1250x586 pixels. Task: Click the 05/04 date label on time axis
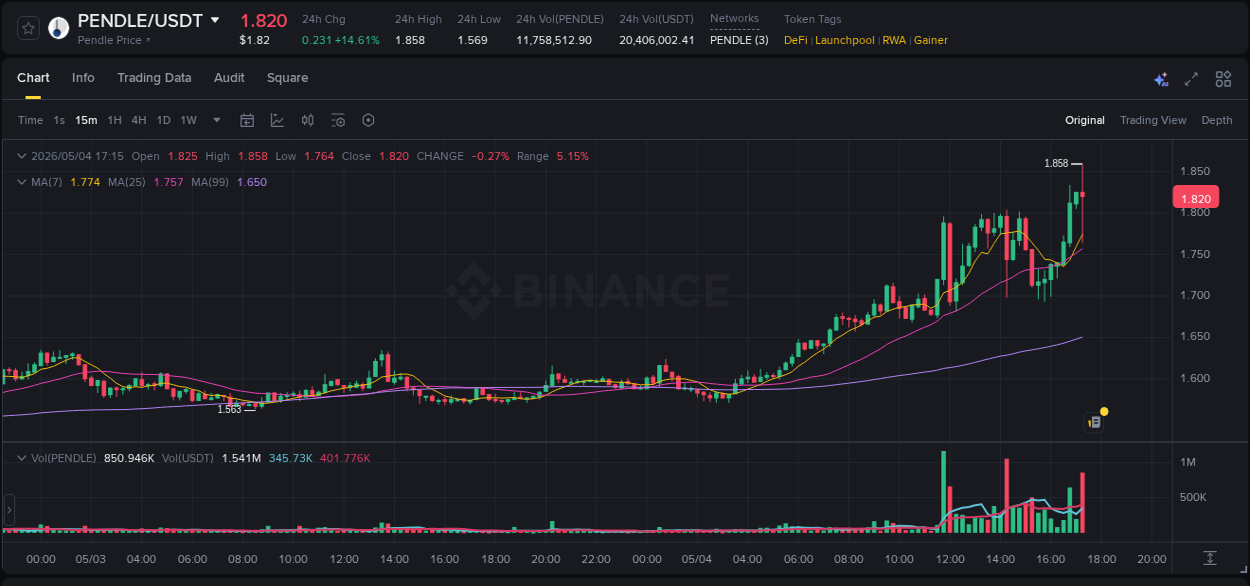697,559
